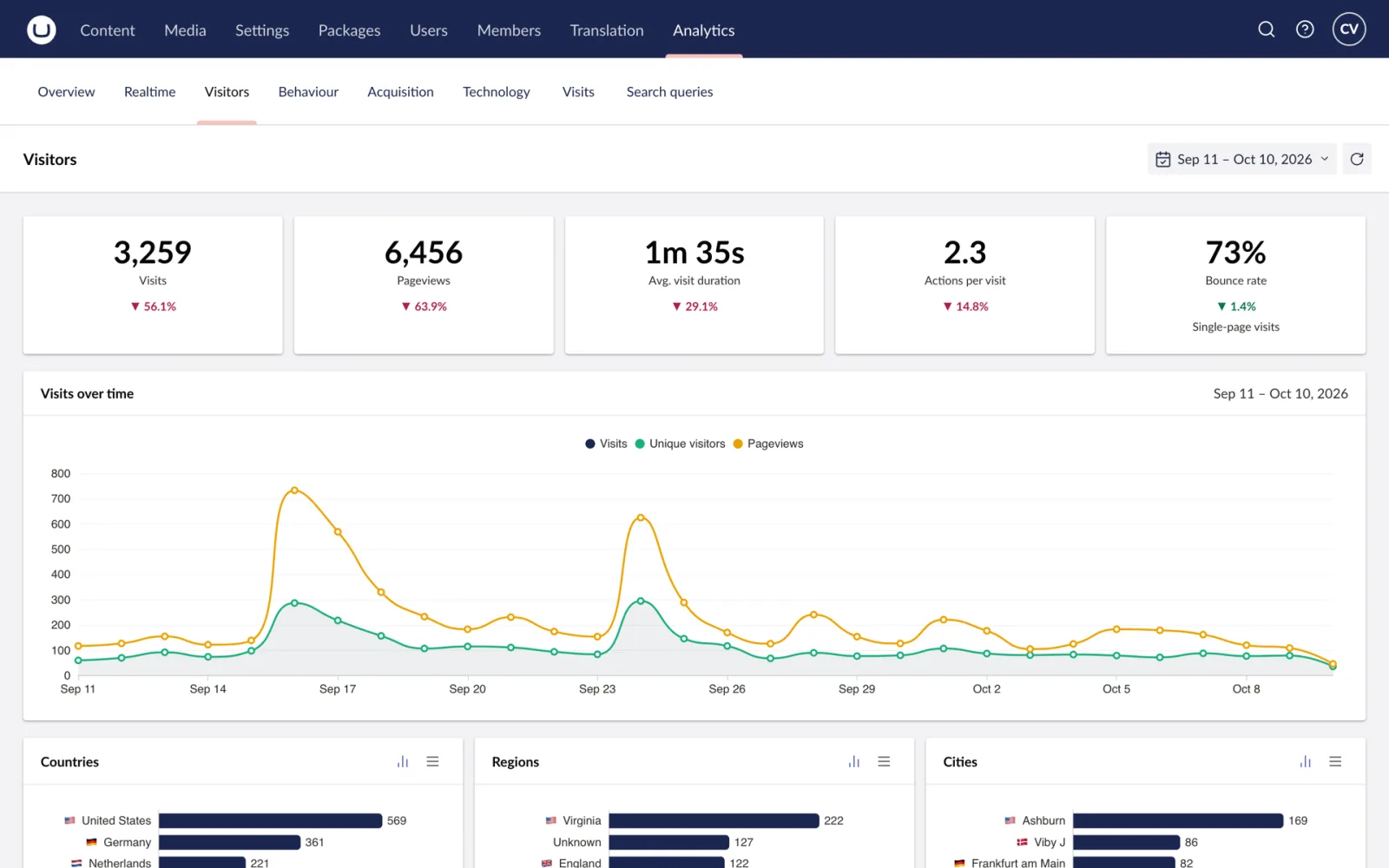Click the 73% Bounce rate card
The width and height of the screenshot is (1389, 868).
(x=1235, y=285)
